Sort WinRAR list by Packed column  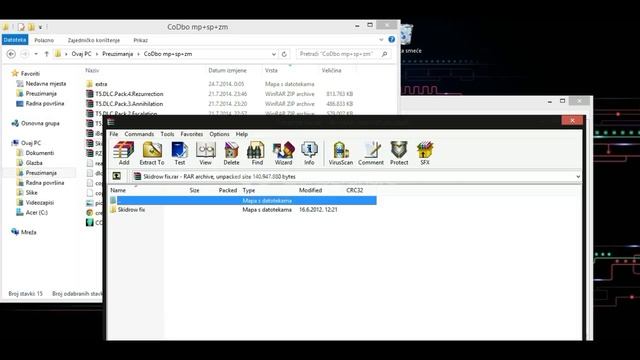[228, 190]
